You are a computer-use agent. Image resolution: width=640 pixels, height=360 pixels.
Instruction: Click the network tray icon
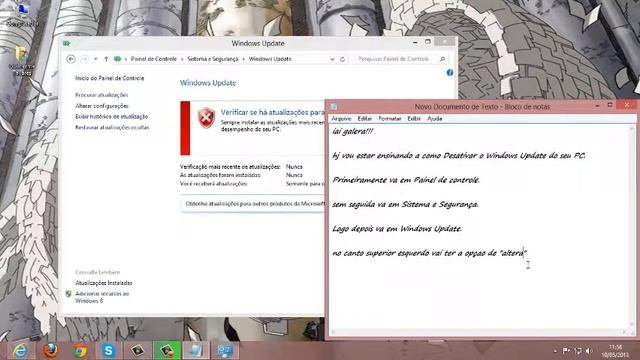[x=578, y=351]
